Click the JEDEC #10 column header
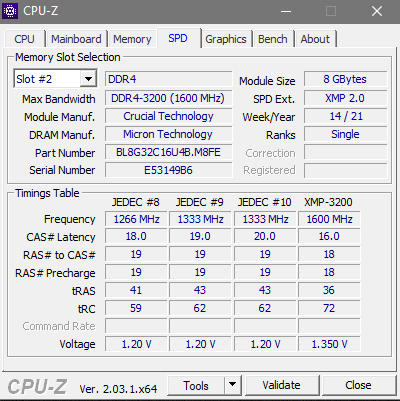 tap(264, 202)
